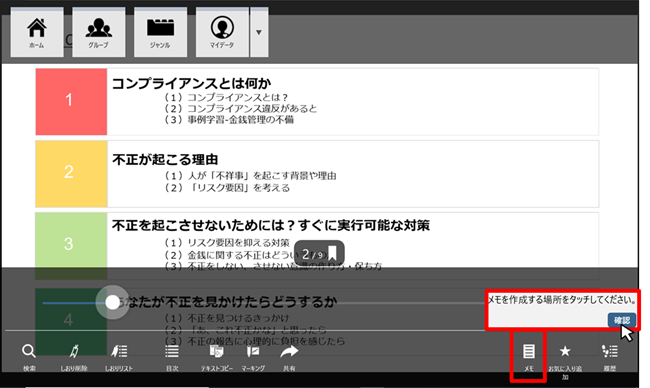Click message メモを作成する場所をタッチしてください。

[x=562, y=300]
